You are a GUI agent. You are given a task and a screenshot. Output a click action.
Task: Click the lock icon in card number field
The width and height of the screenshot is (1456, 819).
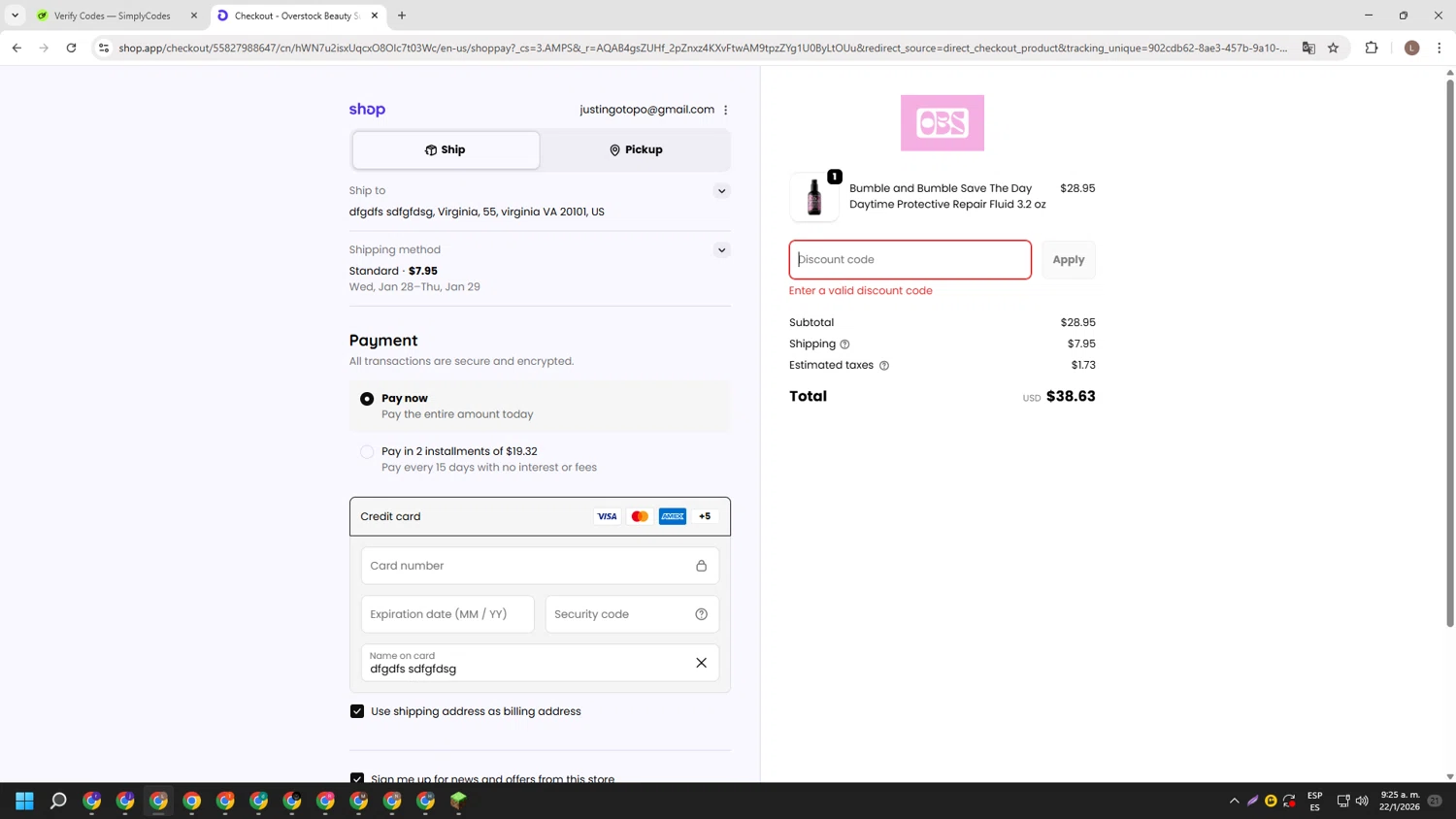click(x=701, y=566)
